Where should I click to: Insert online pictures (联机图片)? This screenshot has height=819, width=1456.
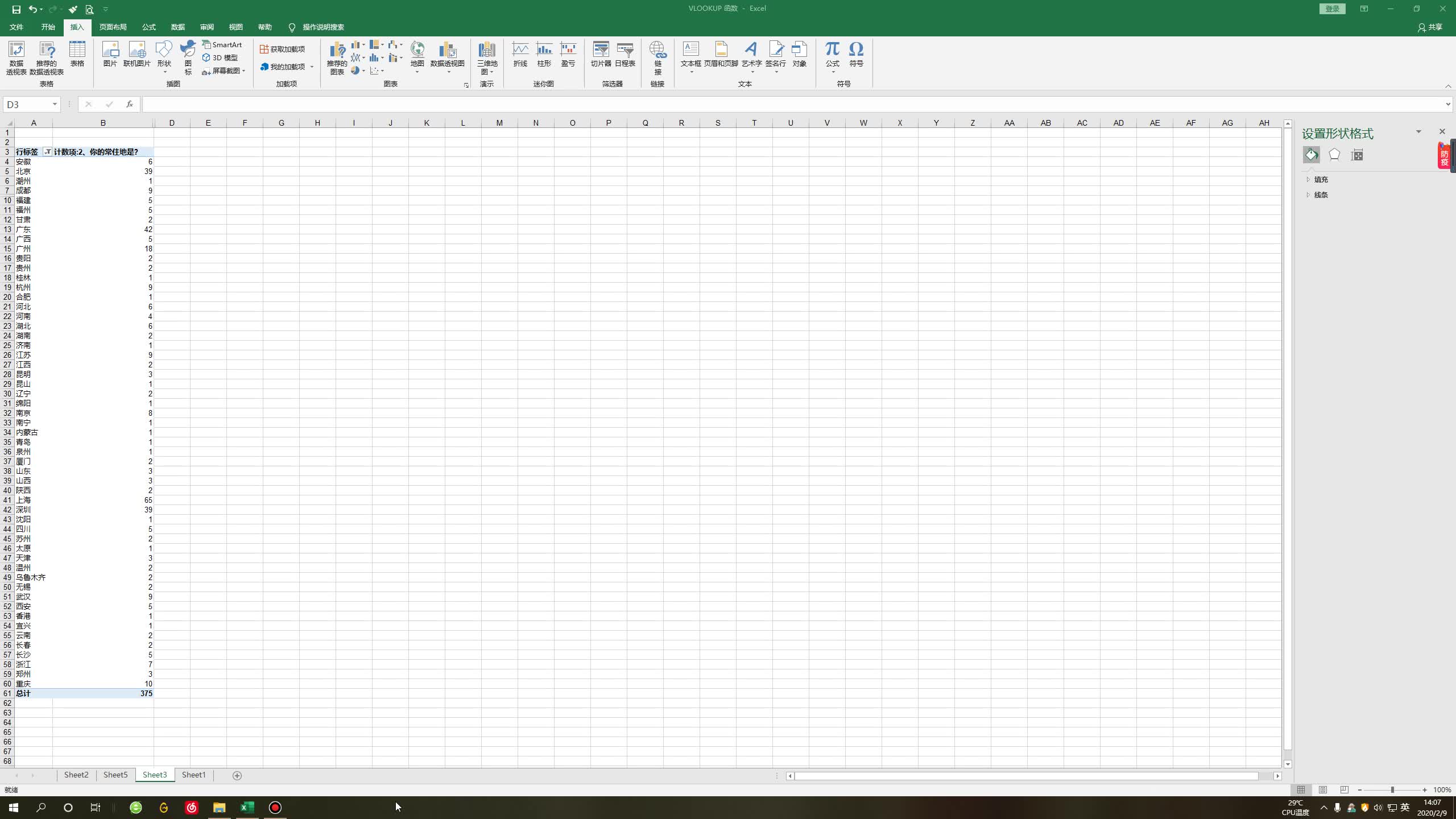(137, 54)
